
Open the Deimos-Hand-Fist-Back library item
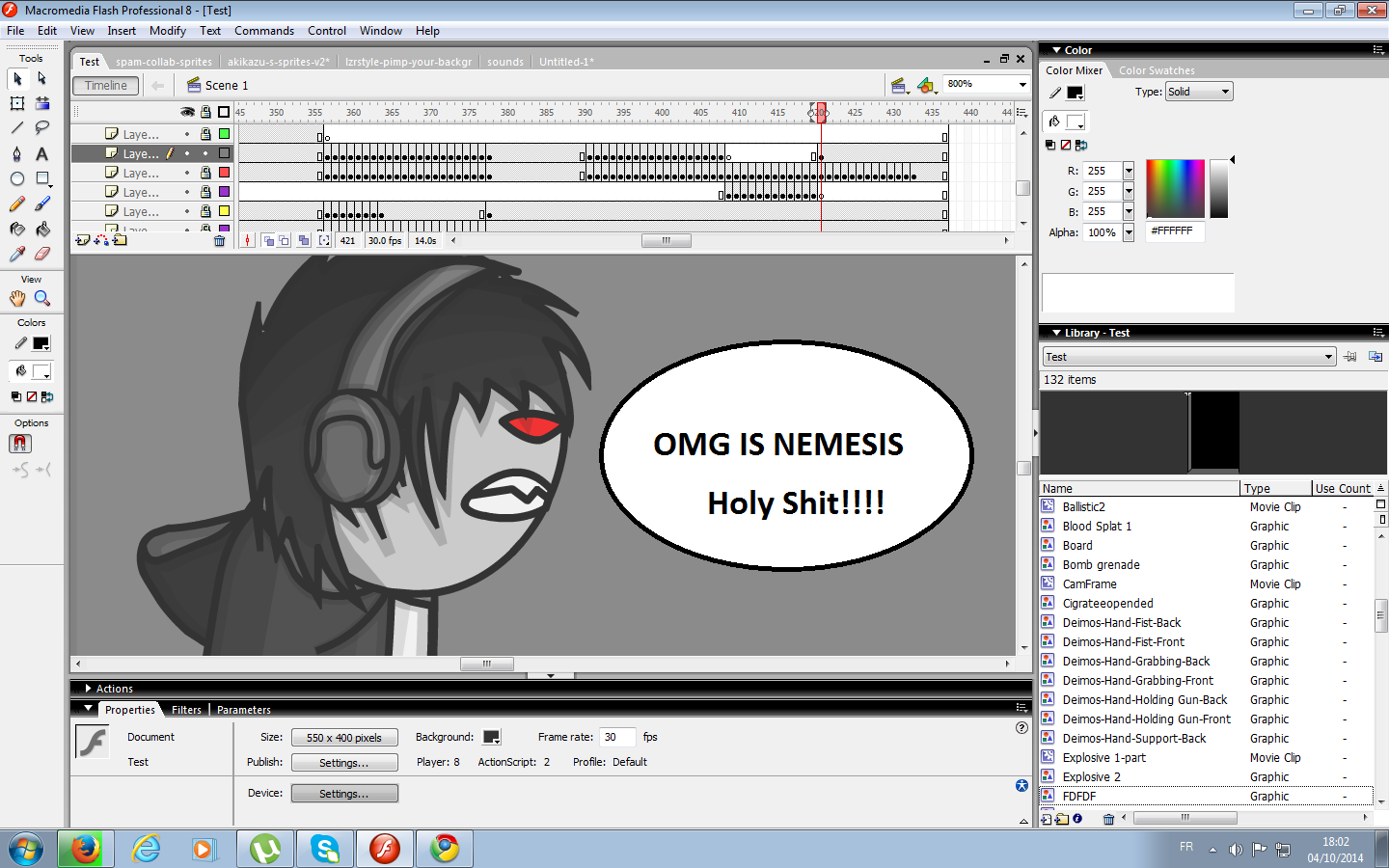point(1122,623)
